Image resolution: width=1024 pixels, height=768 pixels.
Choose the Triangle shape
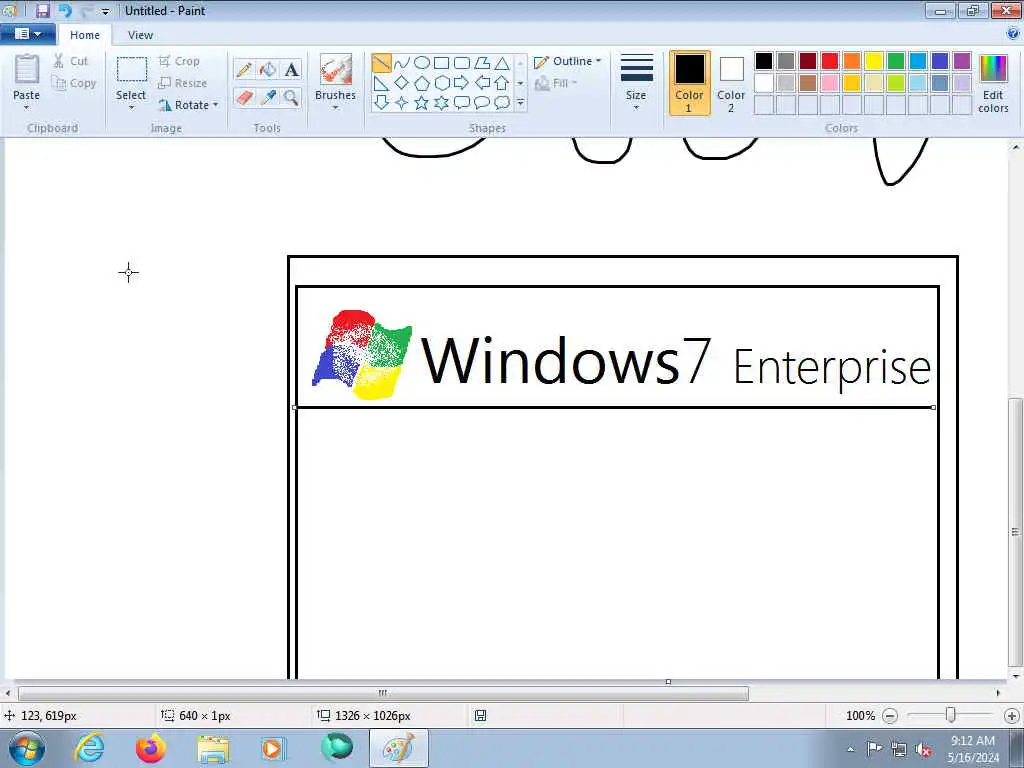(x=502, y=63)
